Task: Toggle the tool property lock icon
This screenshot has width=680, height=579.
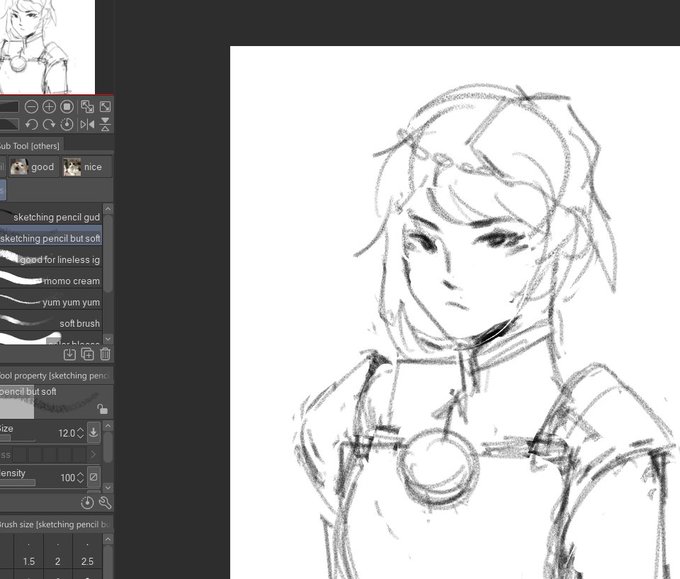Action: tap(102, 409)
